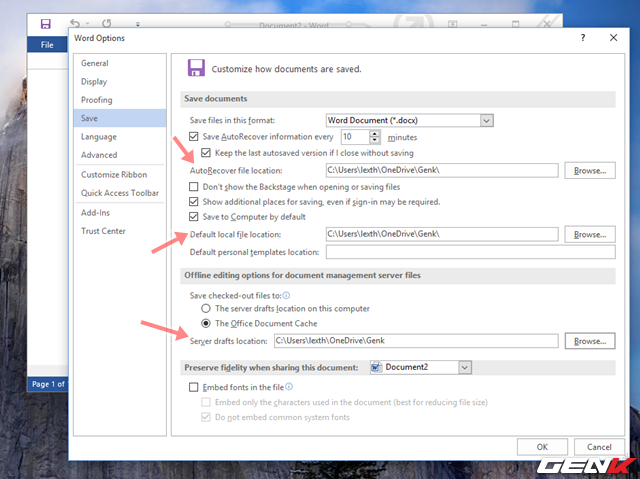Screen dimensions: 640x479
Task: Close the Word Options dialog
Action: point(613,38)
